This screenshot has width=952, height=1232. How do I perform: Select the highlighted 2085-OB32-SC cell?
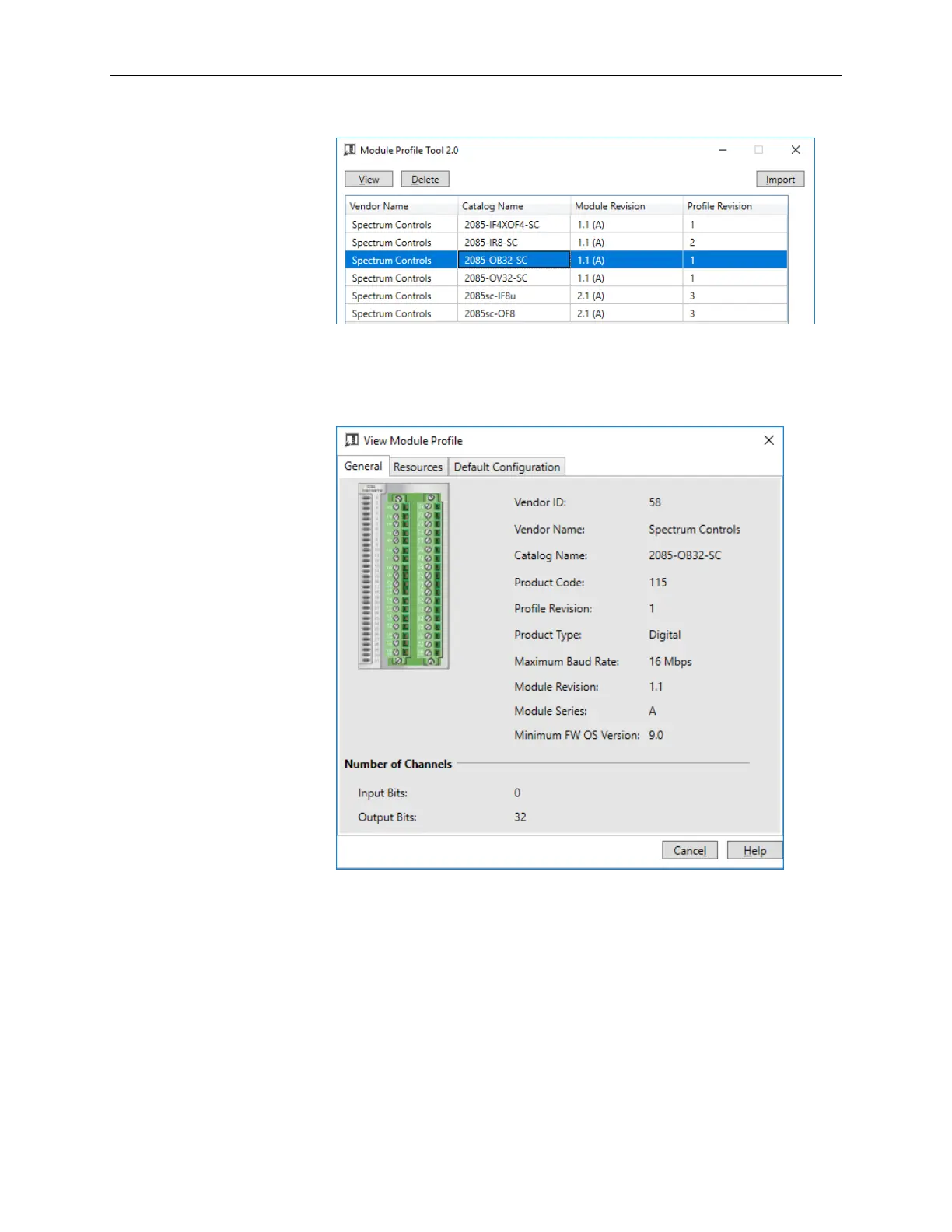point(514,261)
